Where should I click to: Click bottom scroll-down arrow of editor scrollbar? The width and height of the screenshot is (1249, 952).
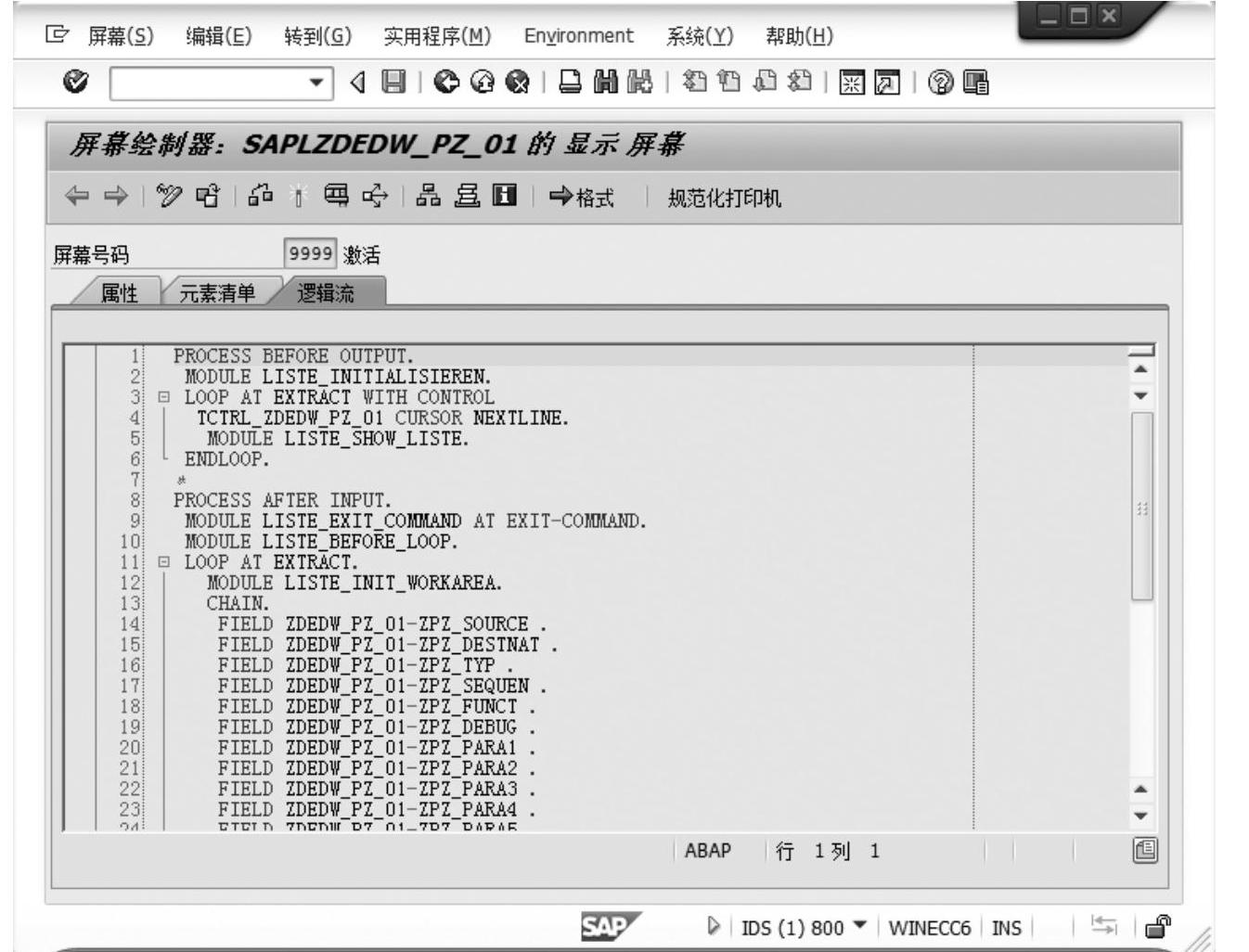click(x=1141, y=817)
